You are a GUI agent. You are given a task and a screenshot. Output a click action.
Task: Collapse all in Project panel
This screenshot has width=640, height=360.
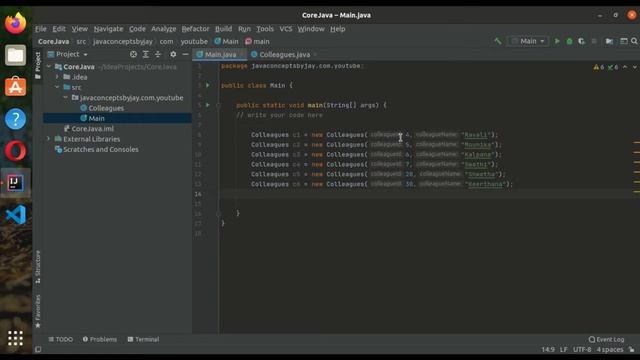(158, 54)
